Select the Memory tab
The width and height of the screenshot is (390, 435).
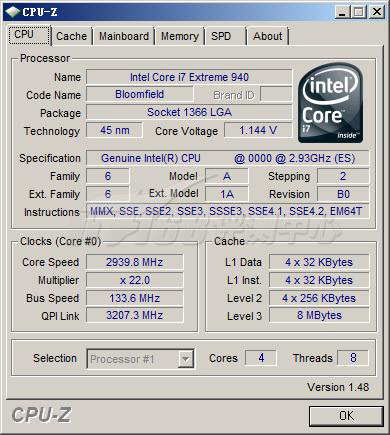coord(180,36)
